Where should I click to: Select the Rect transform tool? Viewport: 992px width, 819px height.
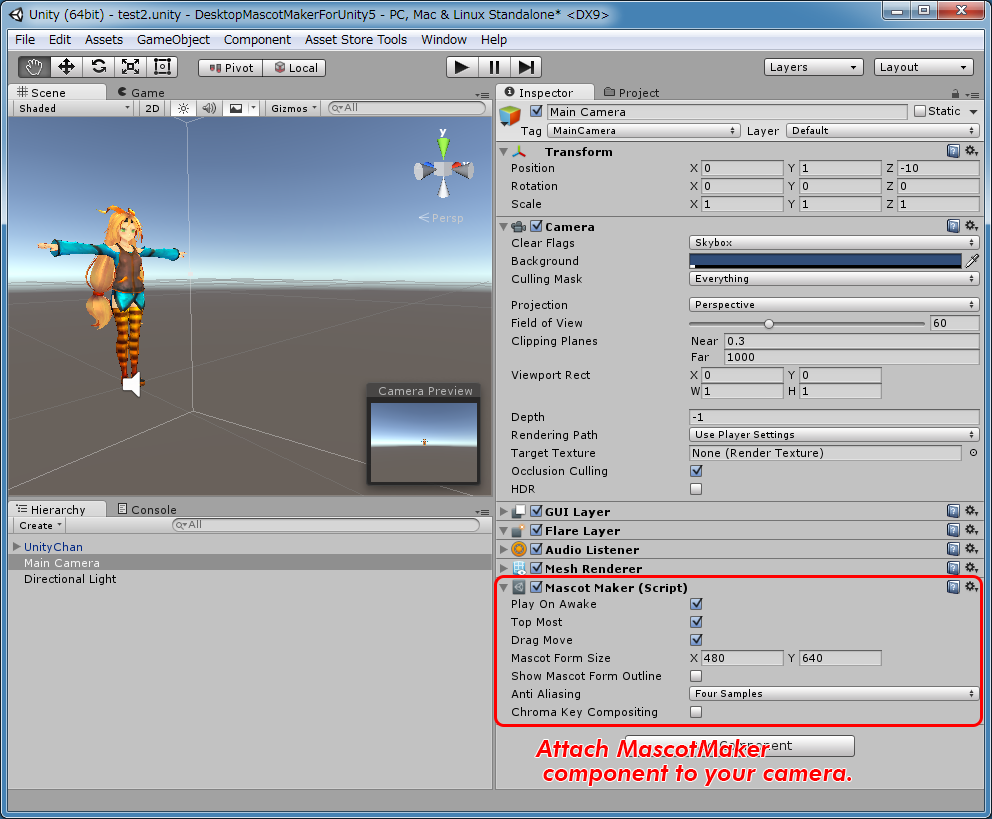(163, 67)
